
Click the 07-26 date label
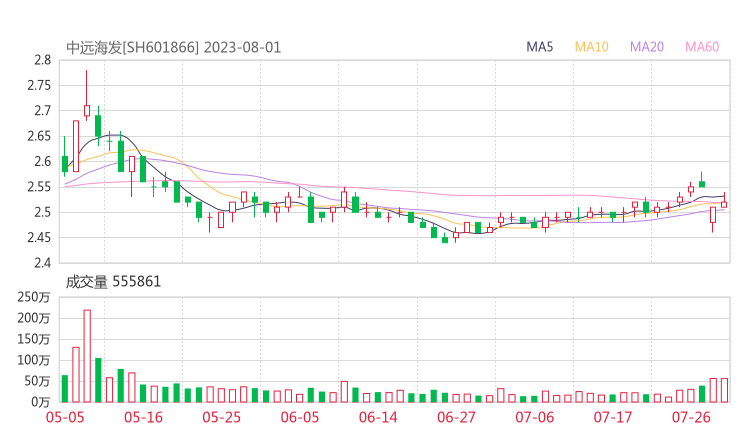(x=691, y=417)
